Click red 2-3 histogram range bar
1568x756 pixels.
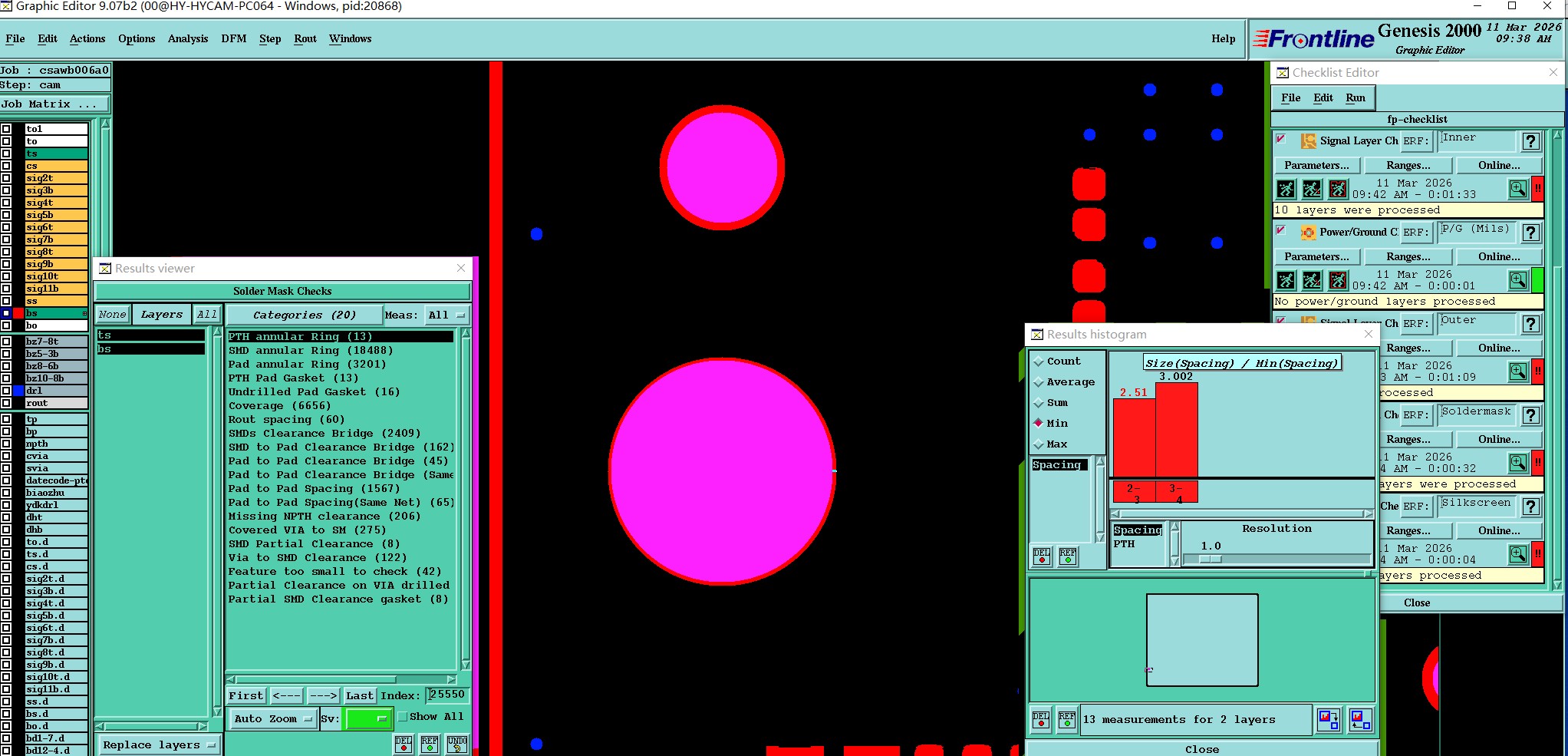coord(1134,492)
